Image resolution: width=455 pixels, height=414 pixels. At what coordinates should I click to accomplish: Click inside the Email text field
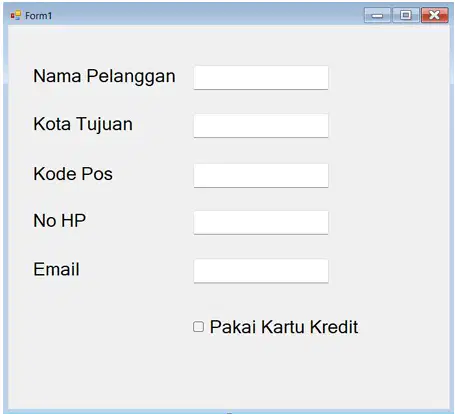tap(261, 271)
